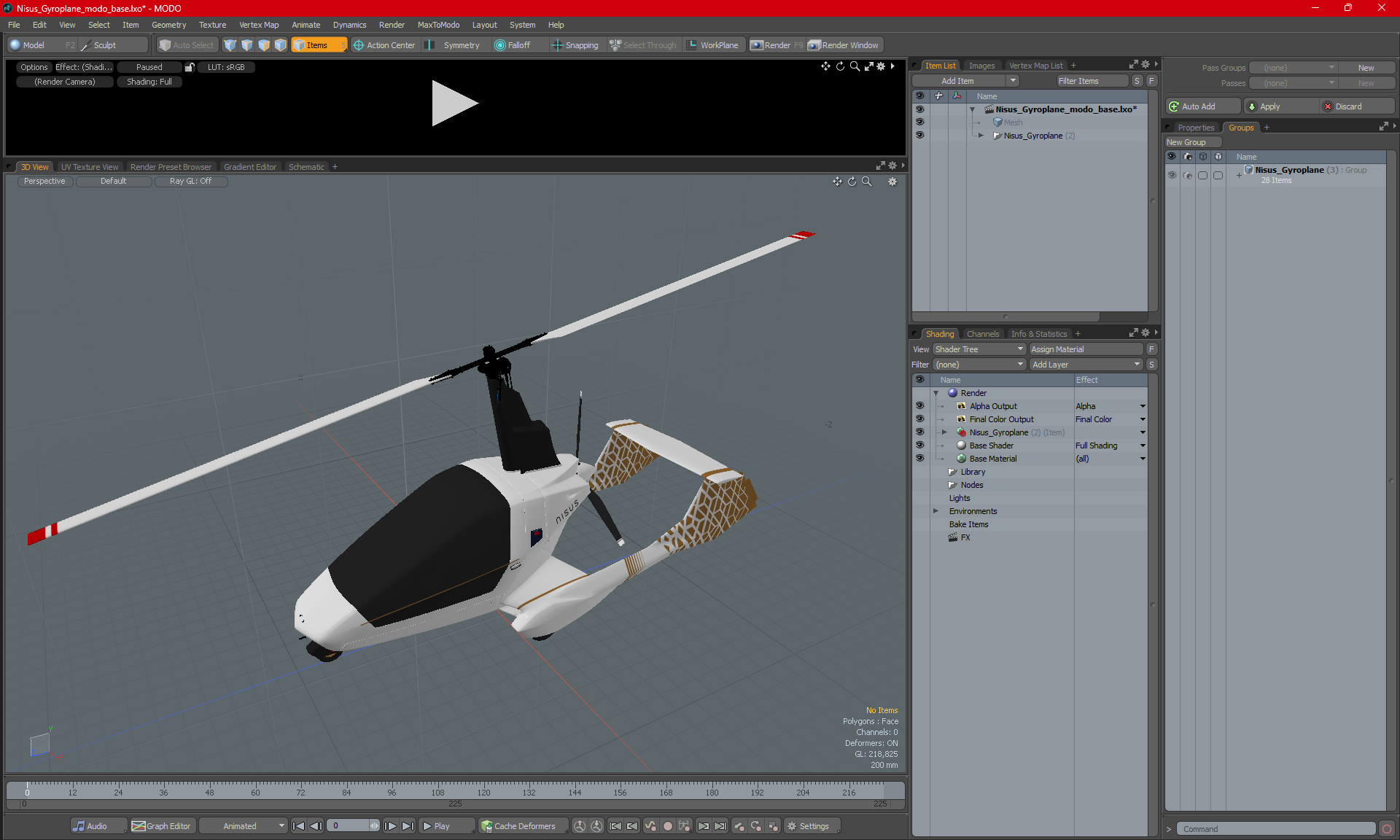
Task: Click the Command input field
Action: coord(1276,829)
